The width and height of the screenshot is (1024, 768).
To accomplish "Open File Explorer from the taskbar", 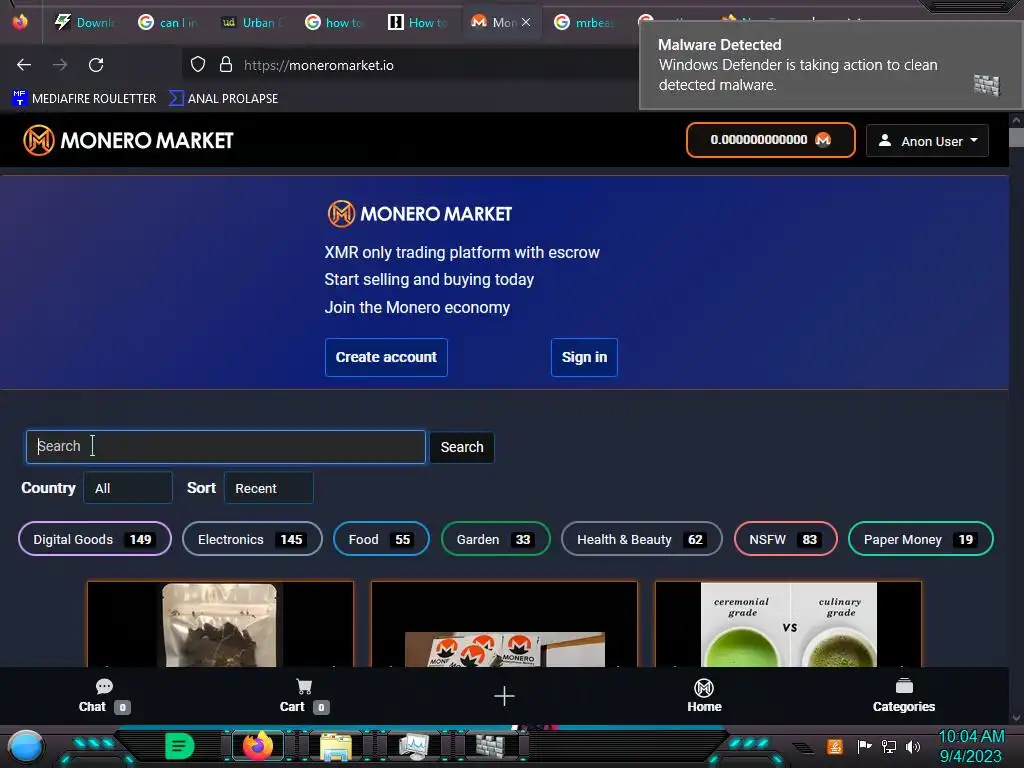I will (x=336, y=746).
